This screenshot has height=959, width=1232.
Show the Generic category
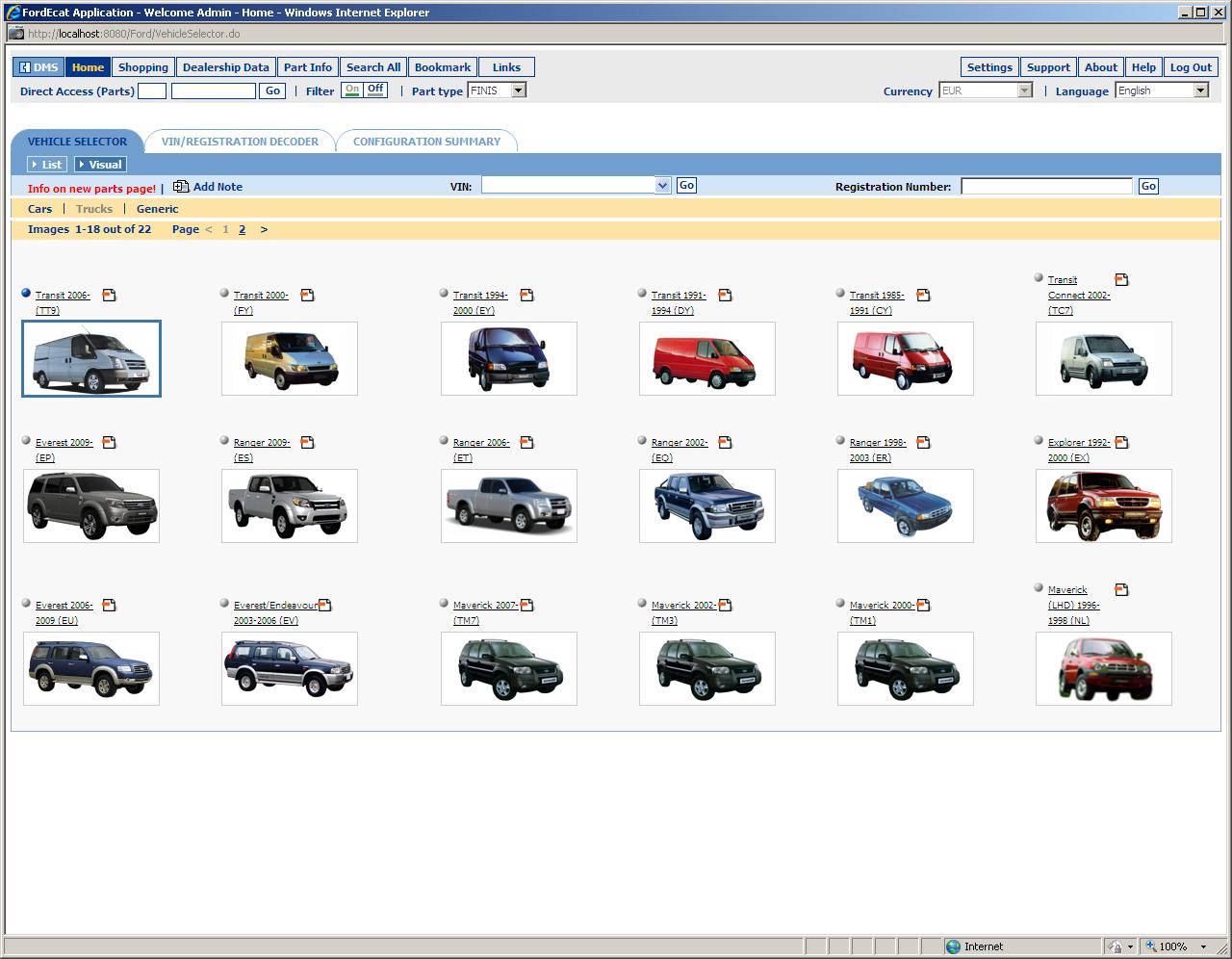[x=157, y=209]
